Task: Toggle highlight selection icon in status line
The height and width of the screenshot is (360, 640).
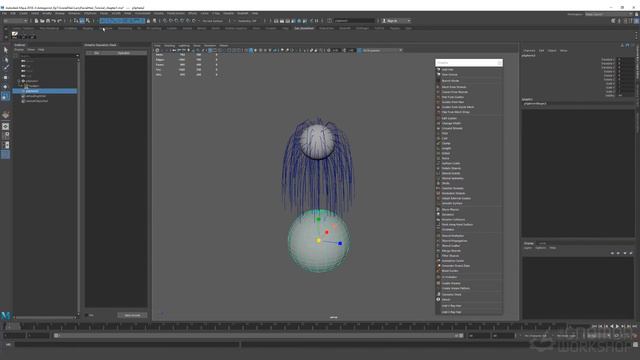Action: pos(154,20)
